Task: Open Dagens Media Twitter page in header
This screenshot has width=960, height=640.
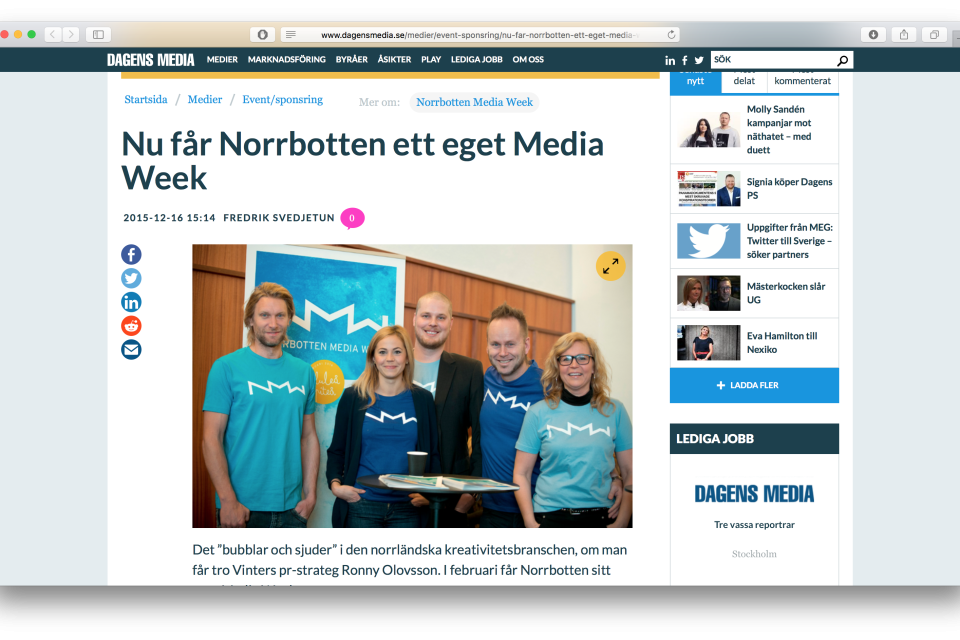Action: [699, 60]
